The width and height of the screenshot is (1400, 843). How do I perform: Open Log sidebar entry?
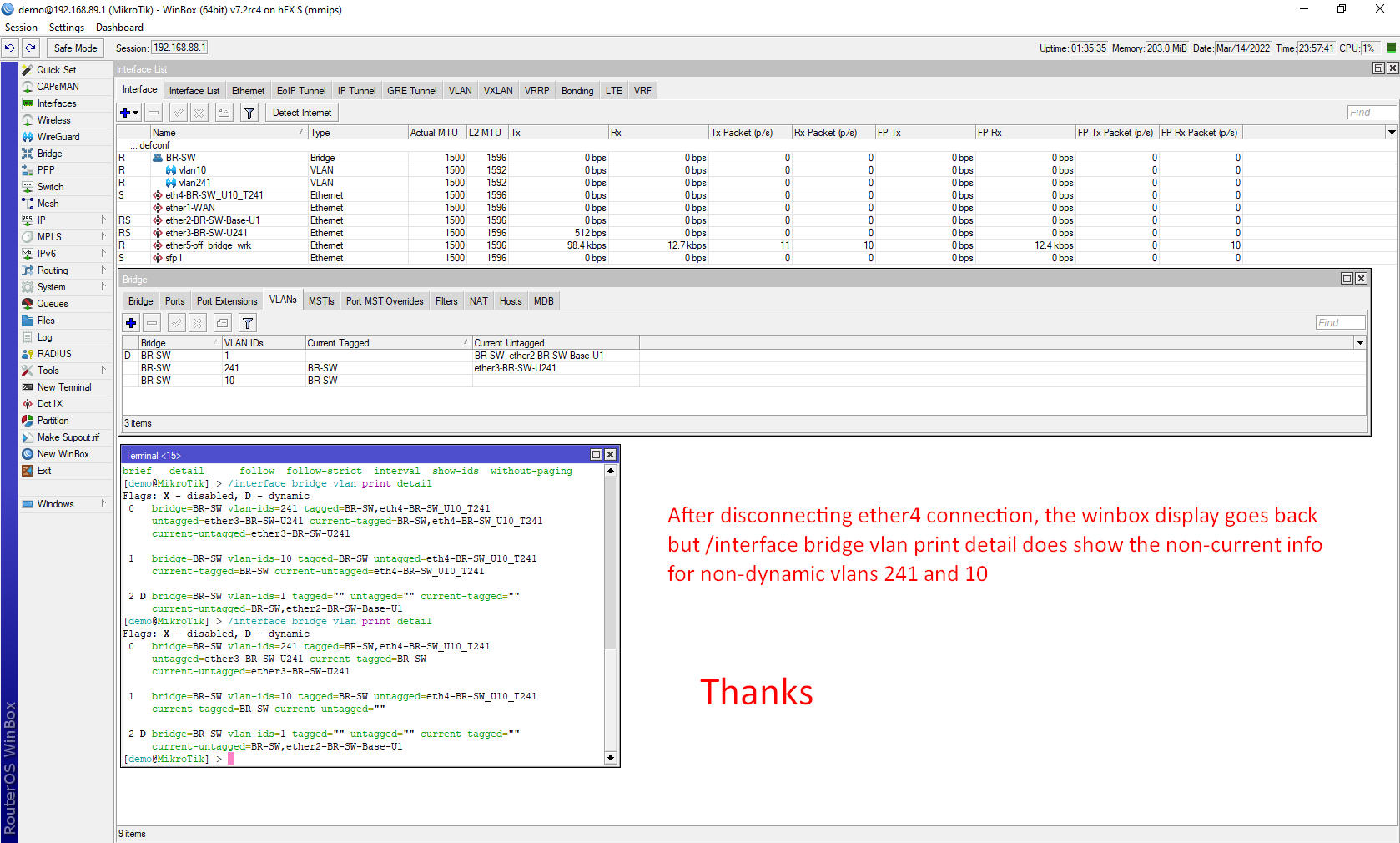click(x=44, y=337)
